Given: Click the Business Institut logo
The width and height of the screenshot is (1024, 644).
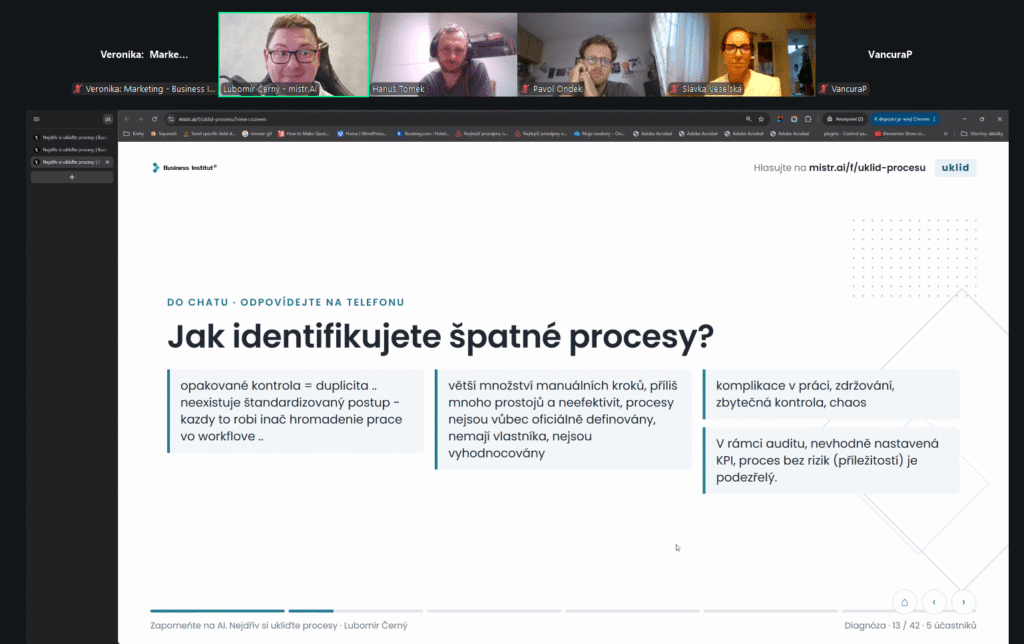Looking at the screenshot, I should click(x=184, y=168).
